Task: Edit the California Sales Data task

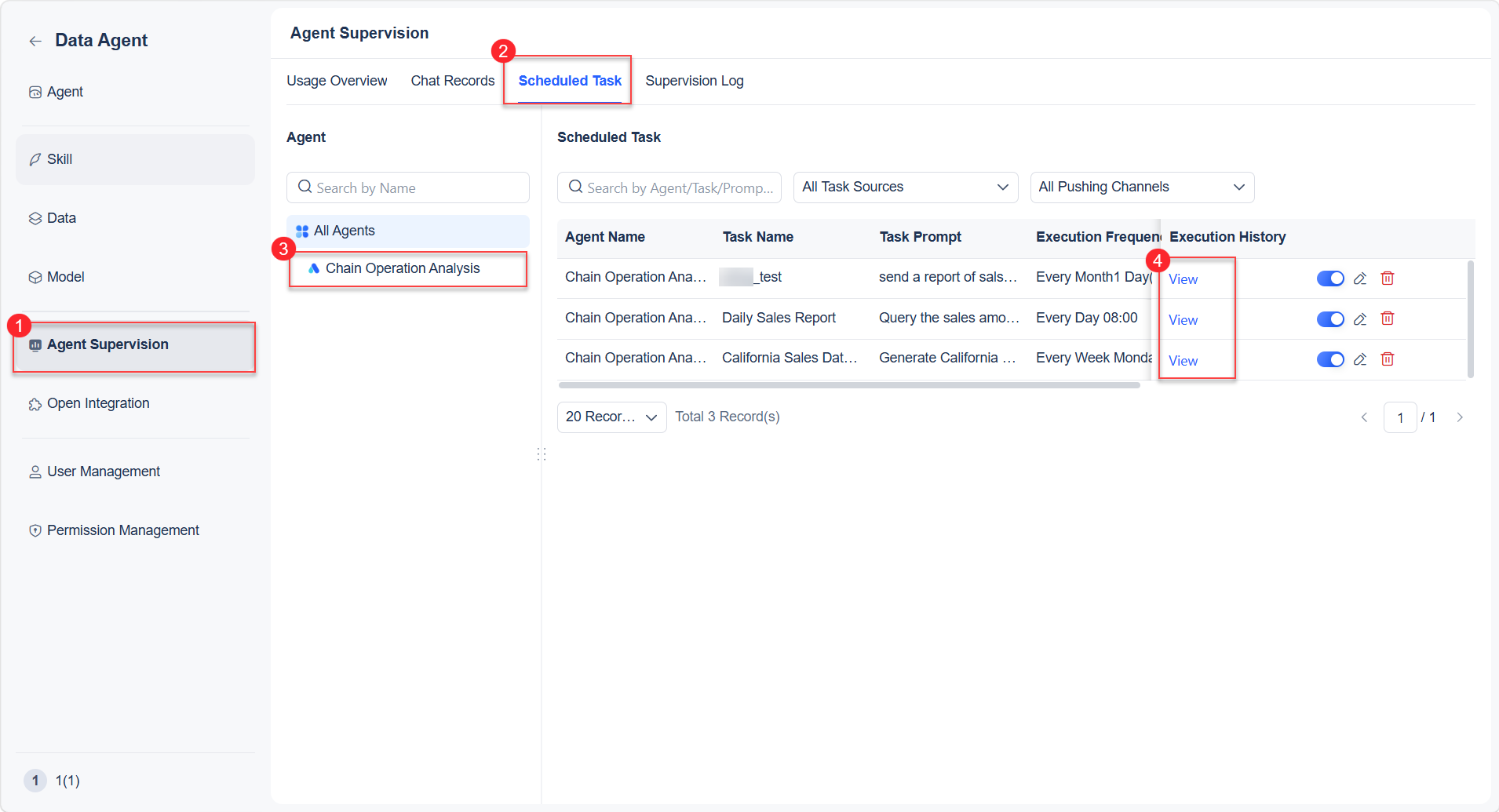Action: coord(1360,359)
